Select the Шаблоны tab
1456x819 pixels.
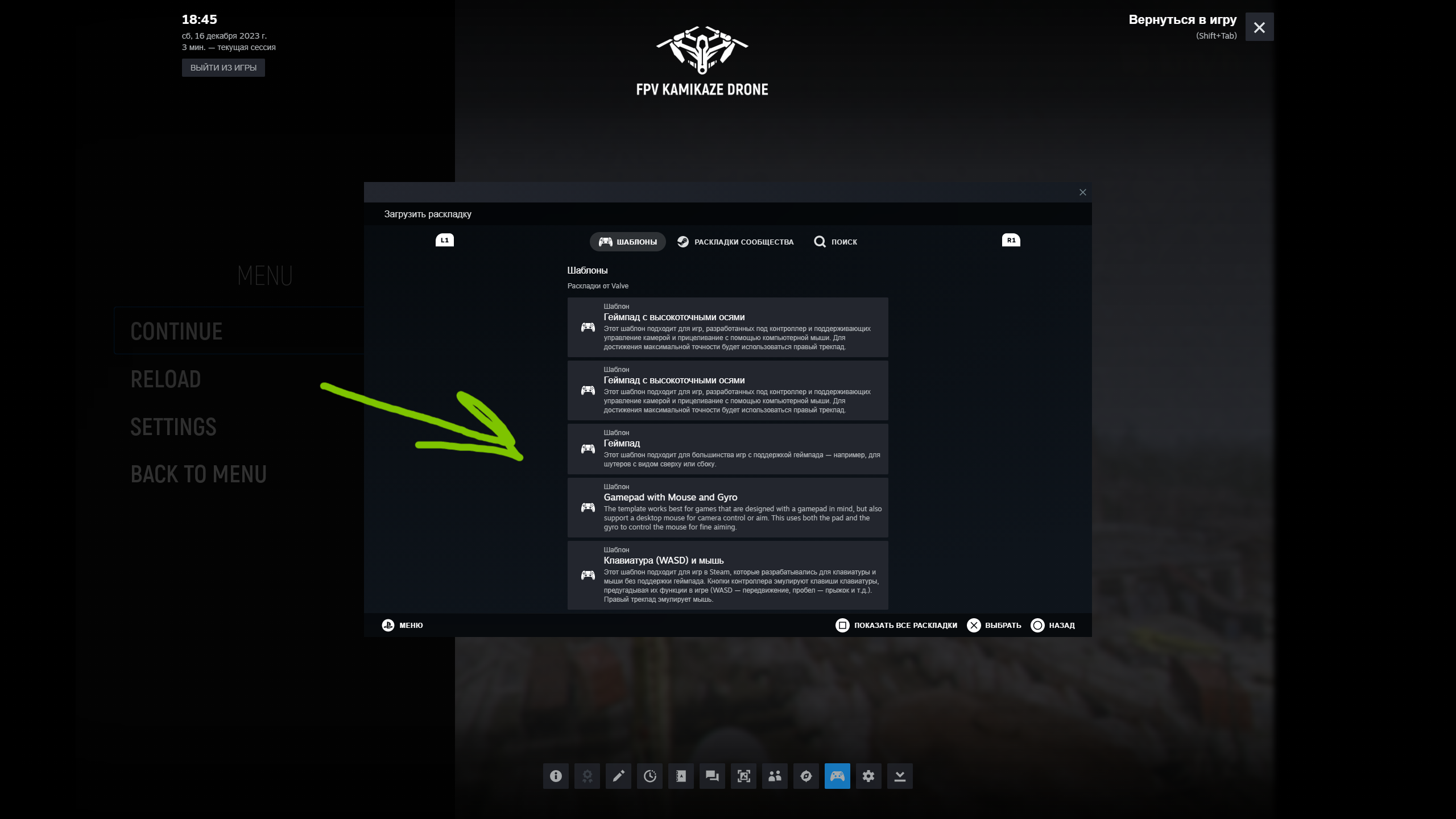(x=628, y=242)
